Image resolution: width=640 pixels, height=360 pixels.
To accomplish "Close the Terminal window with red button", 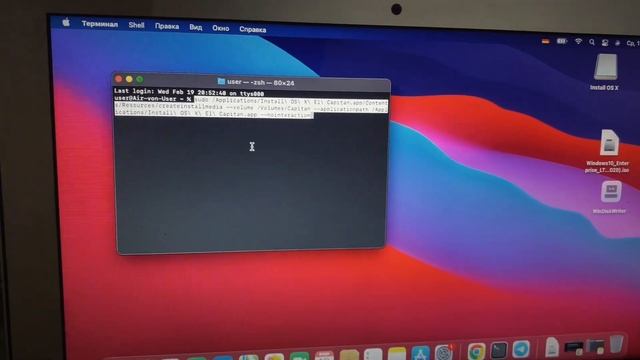I will click(x=119, y=79).
